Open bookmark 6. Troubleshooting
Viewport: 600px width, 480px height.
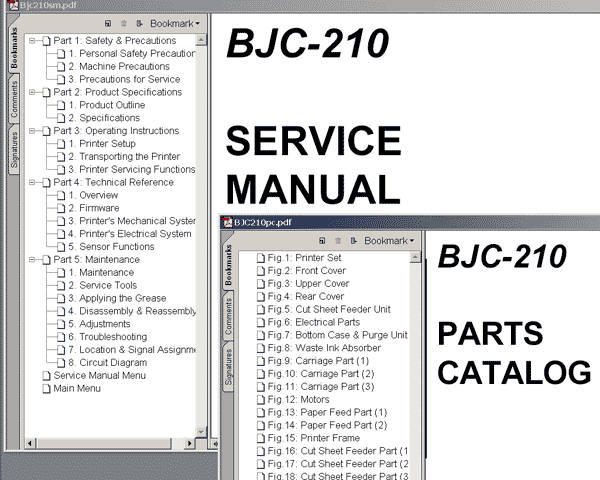108,337
